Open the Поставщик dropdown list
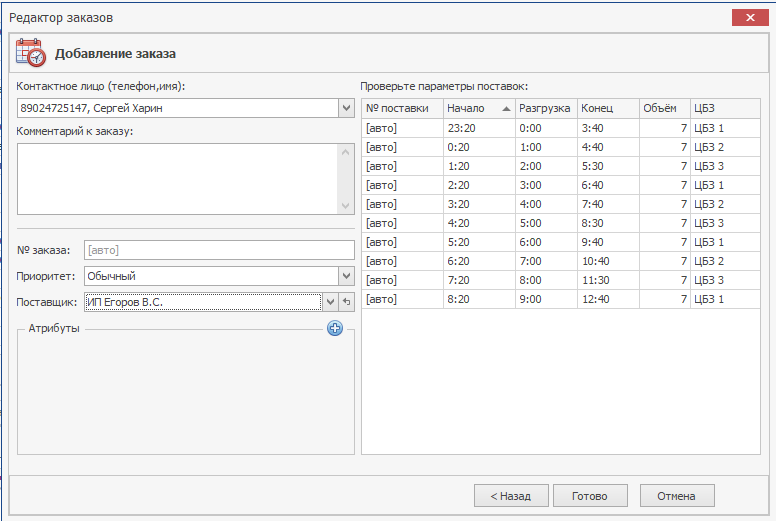776x521 pixels. [330, 301]
